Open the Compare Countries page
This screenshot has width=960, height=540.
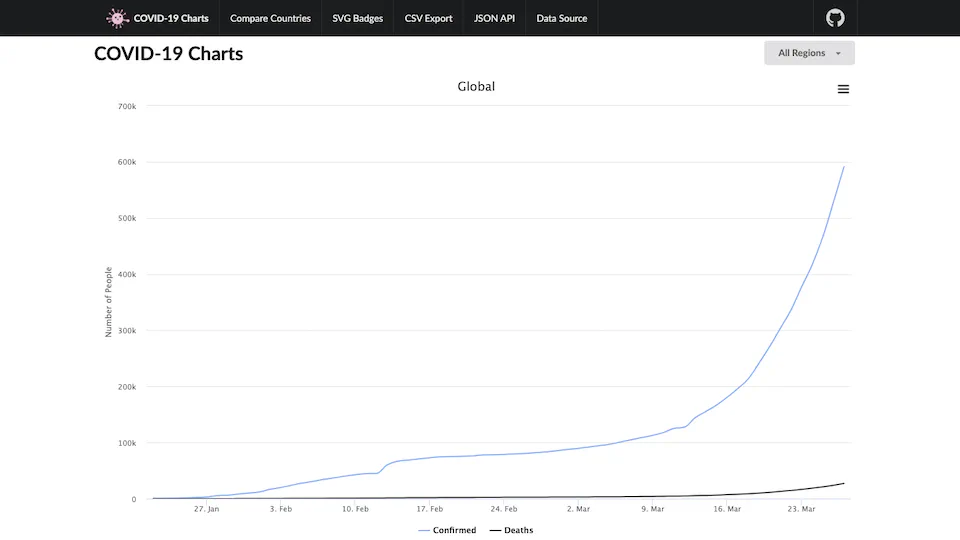pyautogui.click(x=270, y=18)
